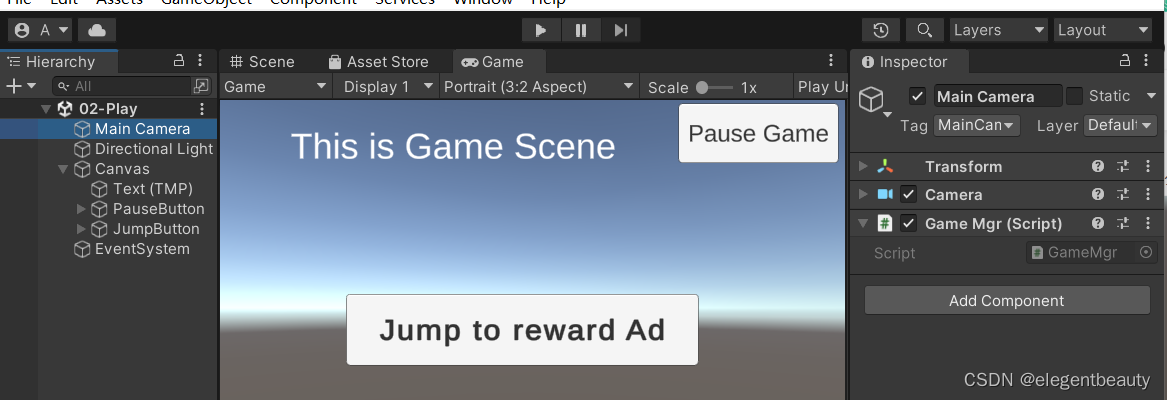
Task: Toggle the Hierarchy panel lock icon
Action: pyautogui.click(x=179, y=60)
